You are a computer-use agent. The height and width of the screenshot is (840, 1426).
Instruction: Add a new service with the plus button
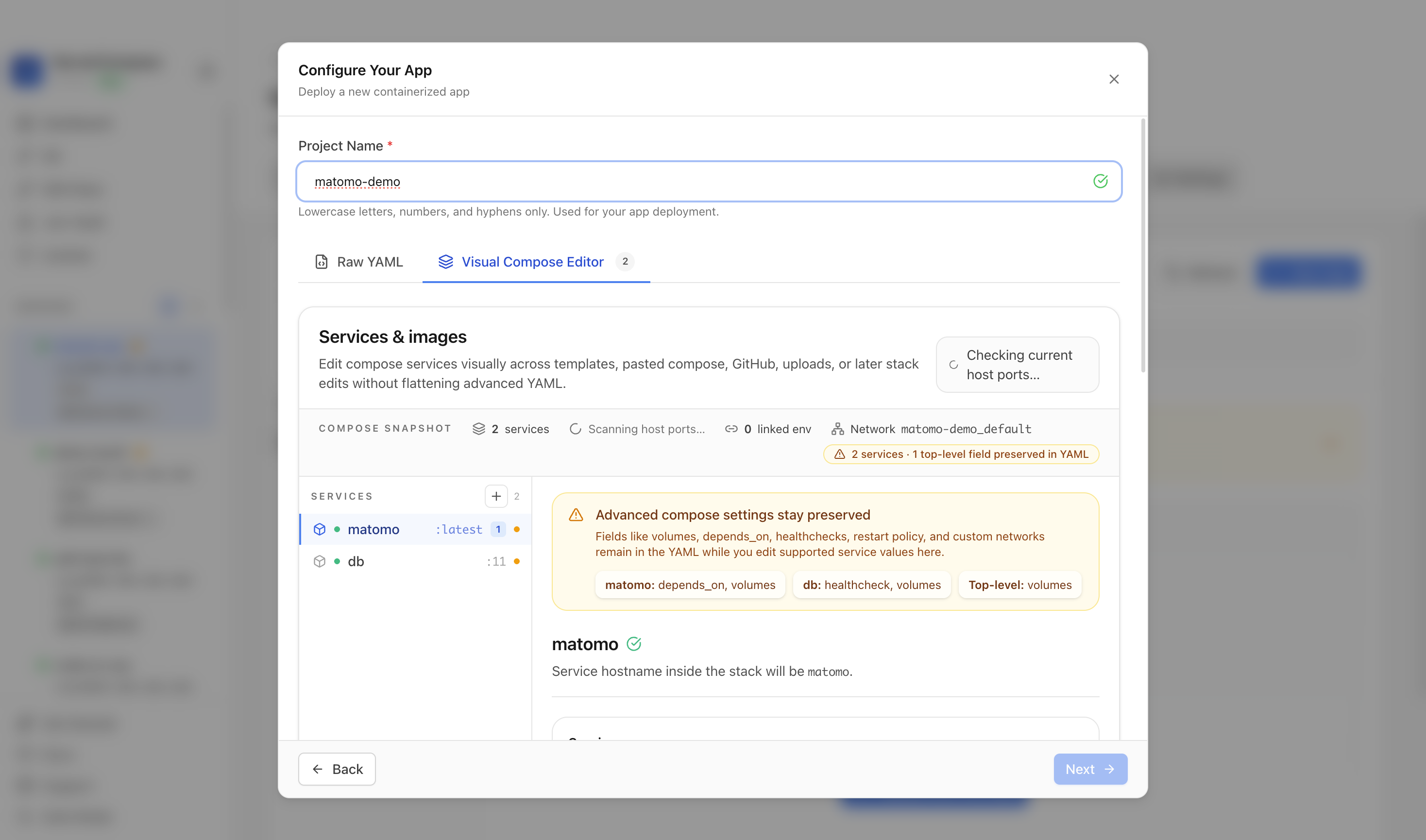coord(496,496)
